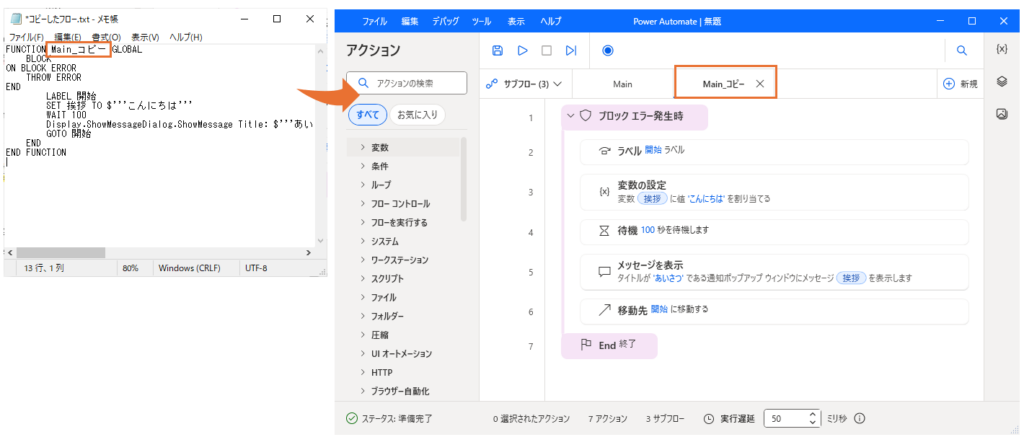Open the variables pane {x} icon
This screenshot has height=437, width=1024.
1002,49
